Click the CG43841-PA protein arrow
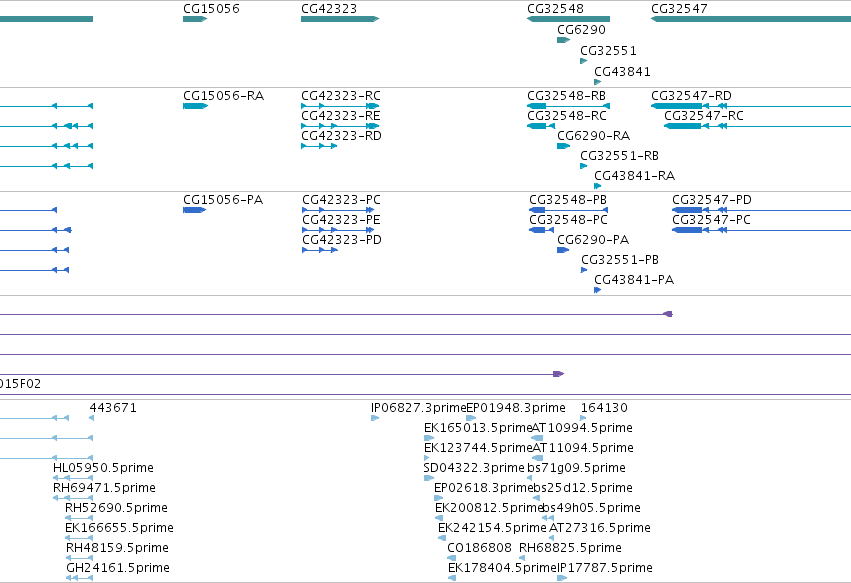The width and height of the screenshot is (851, 583). click(x=598, y=290)
